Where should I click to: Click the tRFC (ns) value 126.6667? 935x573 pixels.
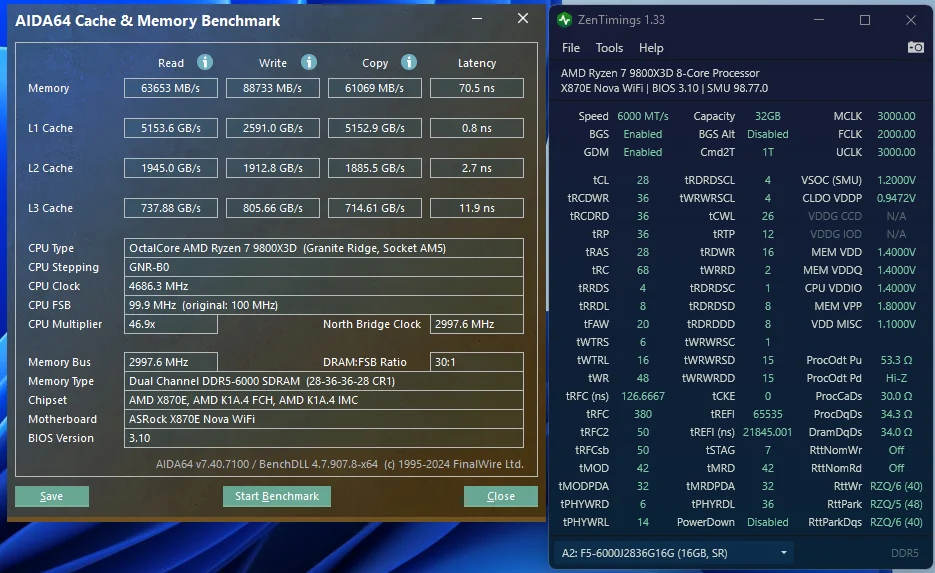642,396
